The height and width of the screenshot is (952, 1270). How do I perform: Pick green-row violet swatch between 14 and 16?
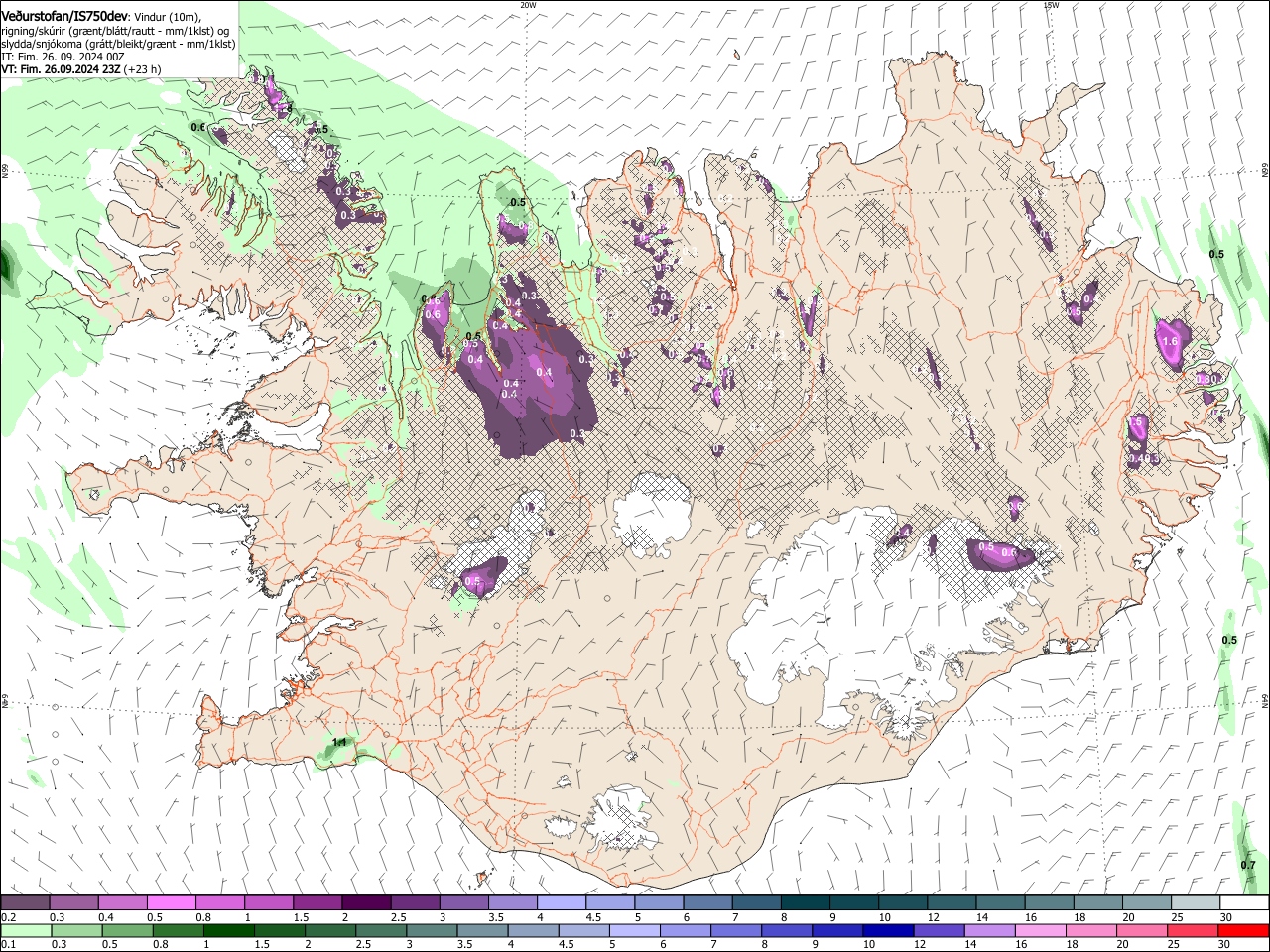990,930
